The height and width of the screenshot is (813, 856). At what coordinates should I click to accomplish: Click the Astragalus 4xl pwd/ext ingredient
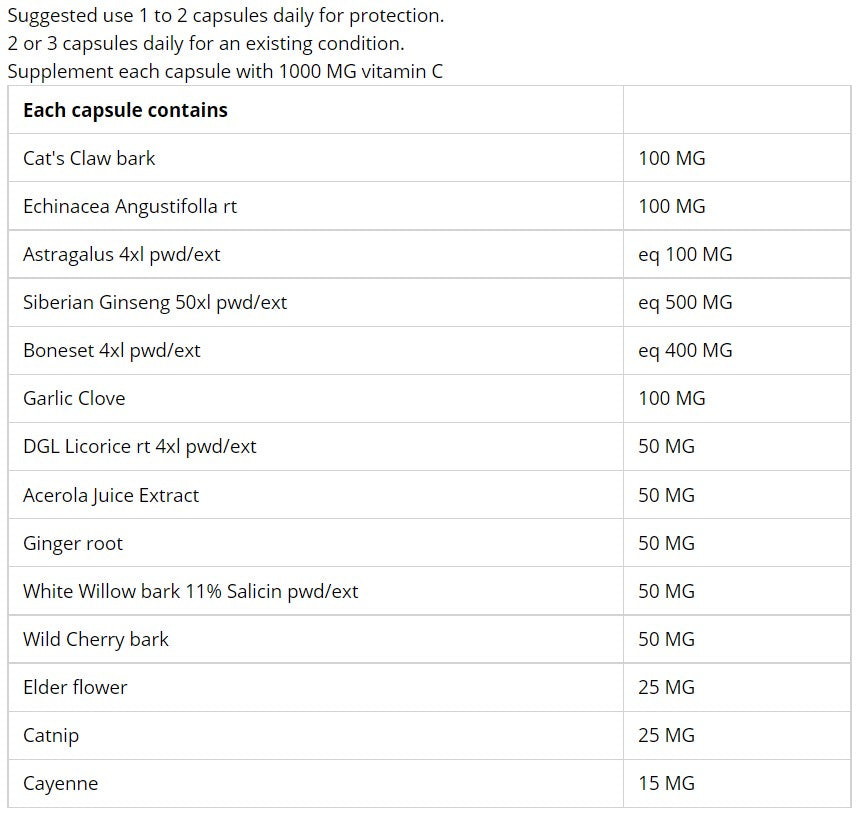coord(121,254)
